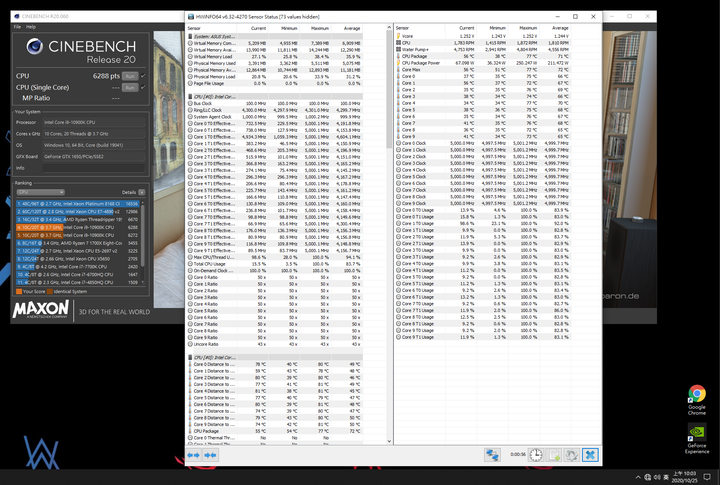
Task: Open HWiNFO sensor settings gear icon
Action: click(572, 455)
